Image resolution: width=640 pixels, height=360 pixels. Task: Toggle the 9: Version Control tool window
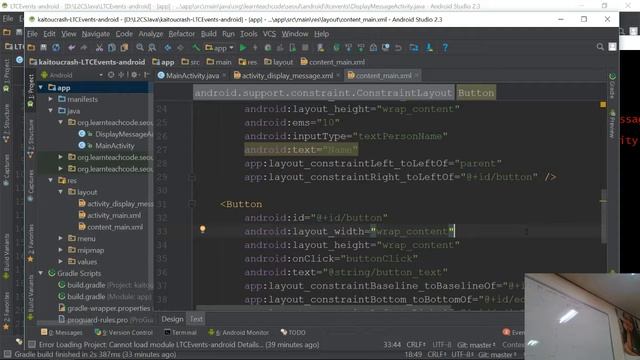124,333
